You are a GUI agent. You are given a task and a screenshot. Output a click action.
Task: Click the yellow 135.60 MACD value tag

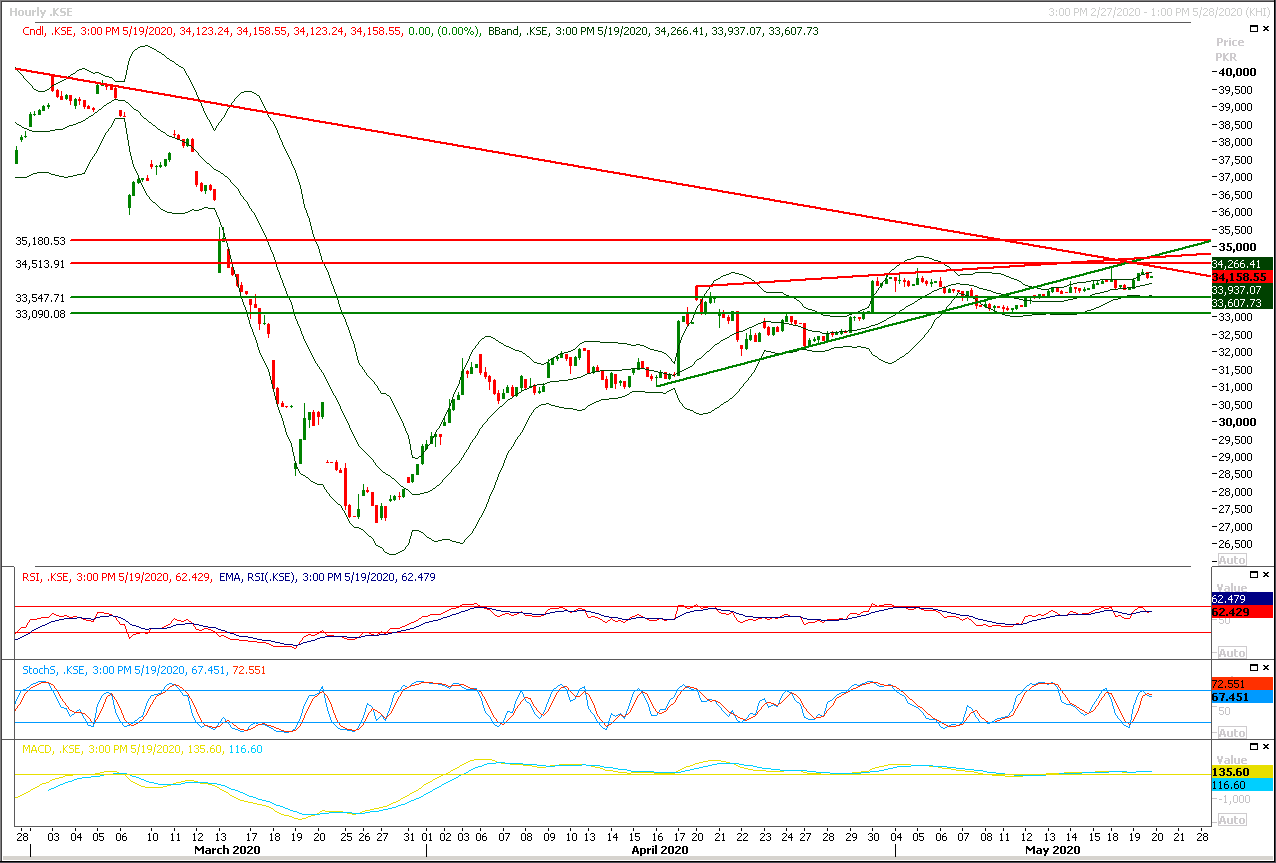1241,772
